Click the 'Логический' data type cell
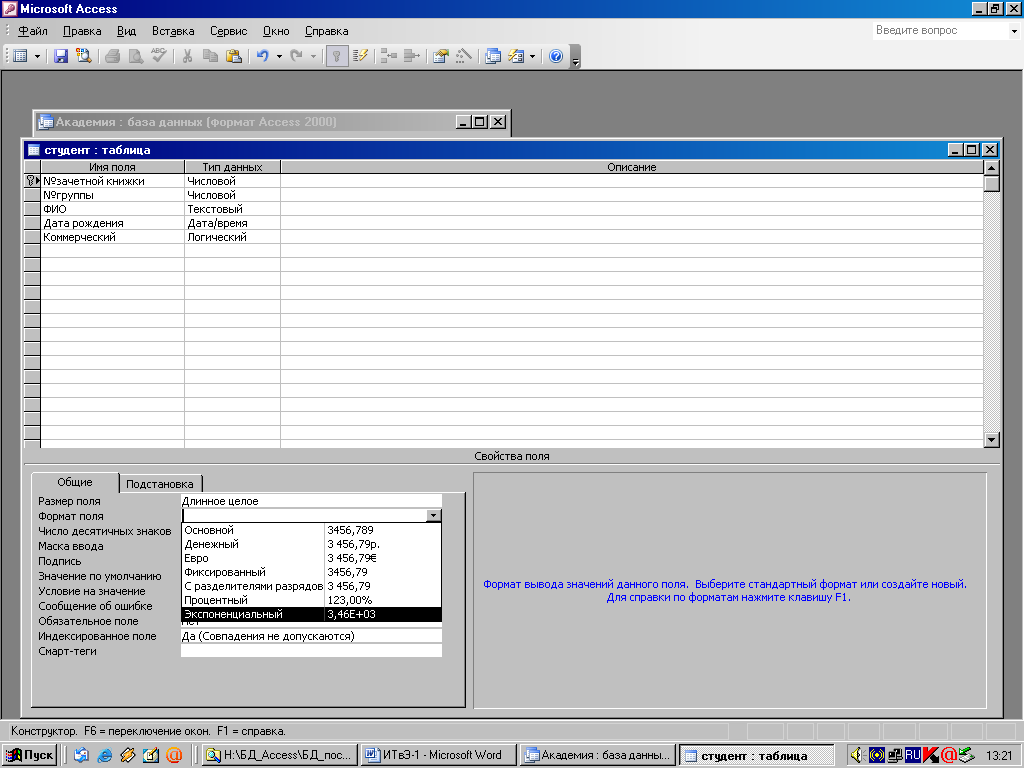This screenshot has height=768, width=1024. point(232,237)
